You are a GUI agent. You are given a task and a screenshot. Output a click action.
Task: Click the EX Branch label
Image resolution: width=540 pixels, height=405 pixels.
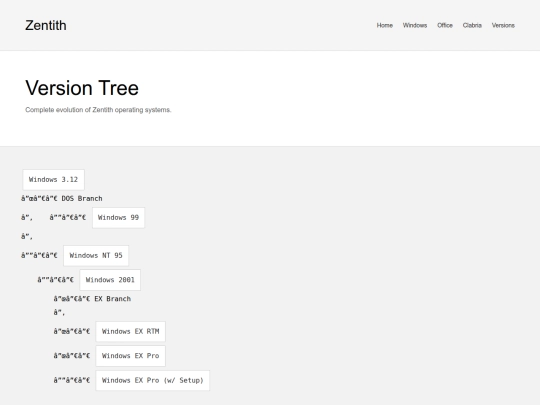pyautogui.click(x=113, y=299)
